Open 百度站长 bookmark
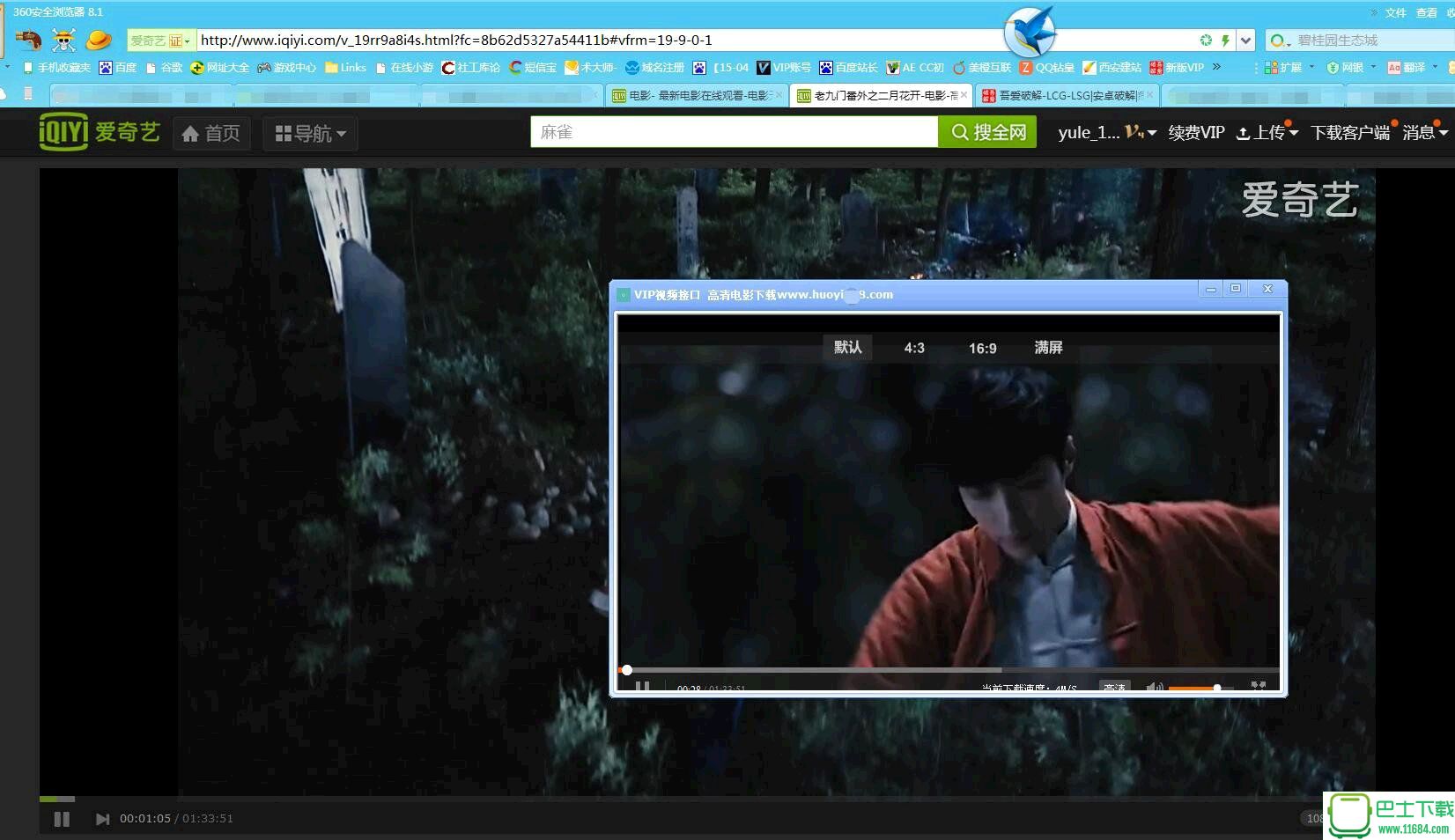This screenshot has height=840, width=1455. [x=848, y=68]
